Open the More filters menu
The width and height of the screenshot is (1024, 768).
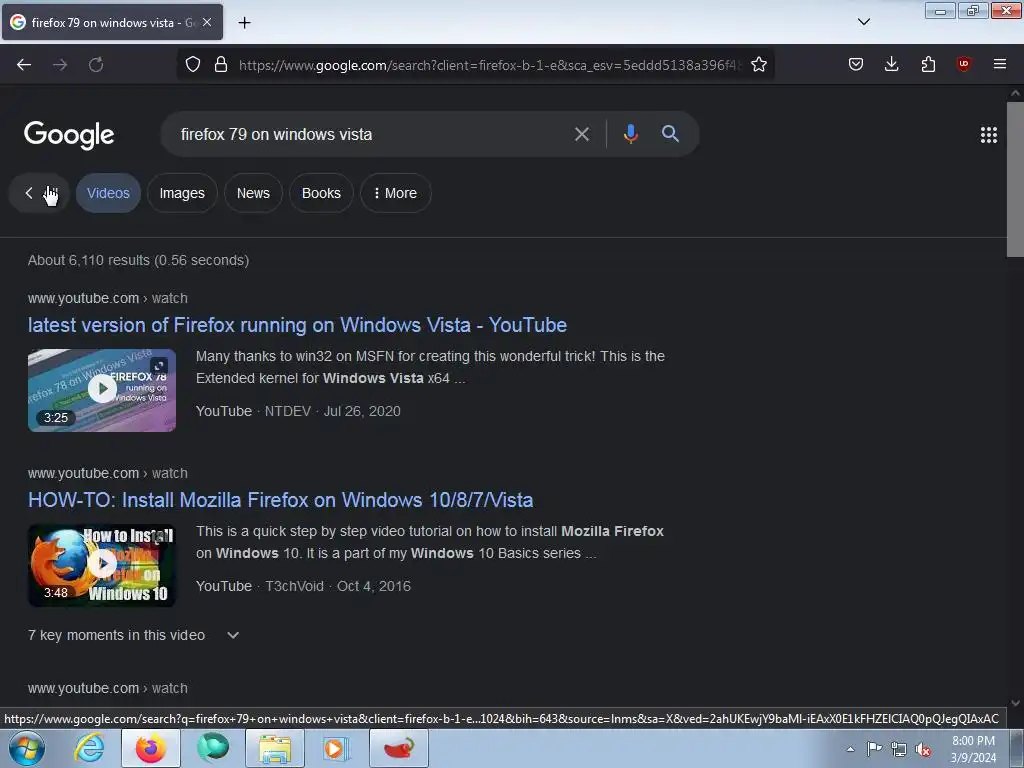point(396,193)
